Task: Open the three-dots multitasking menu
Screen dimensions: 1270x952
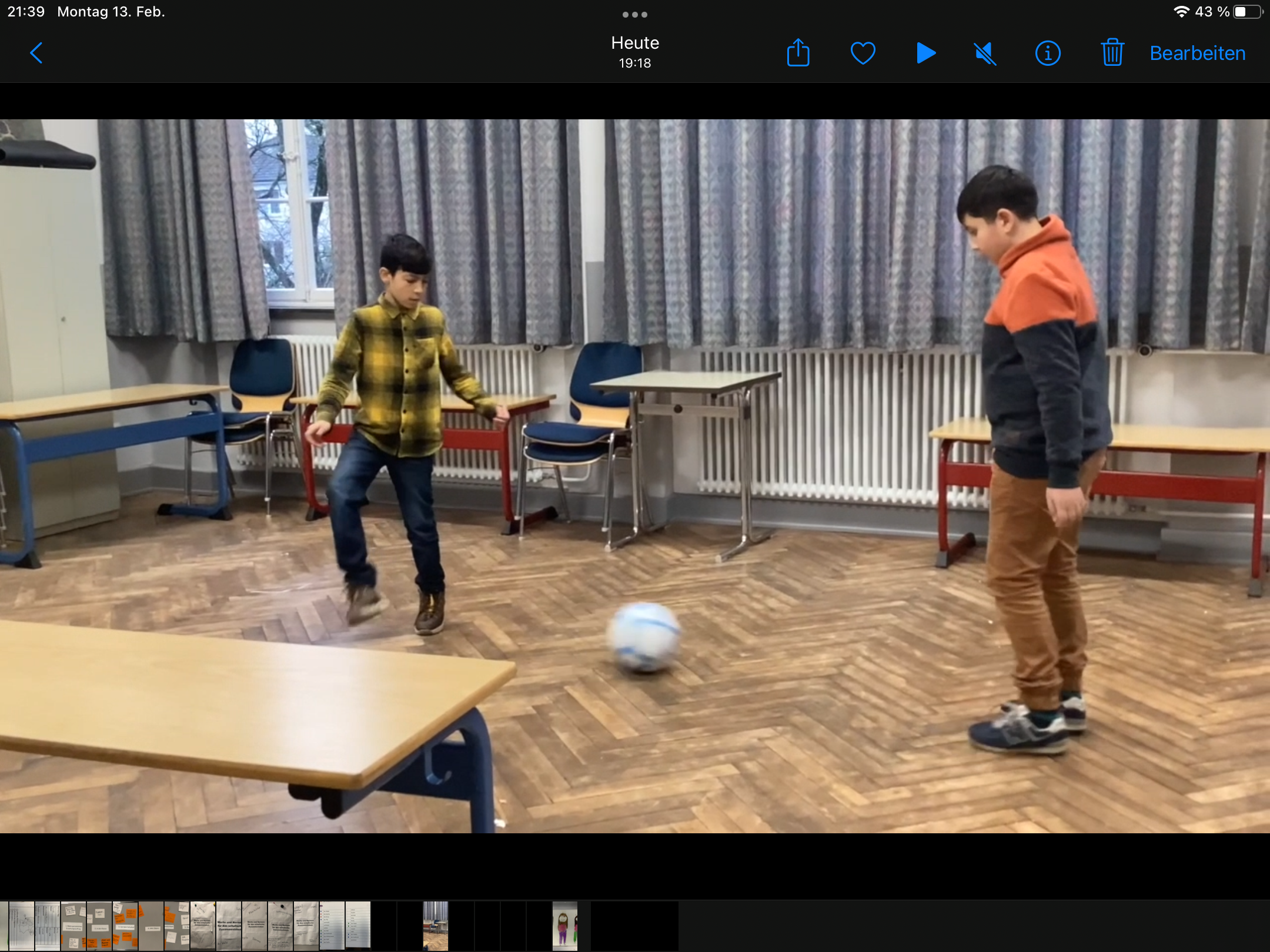Action: click(635, 15)
